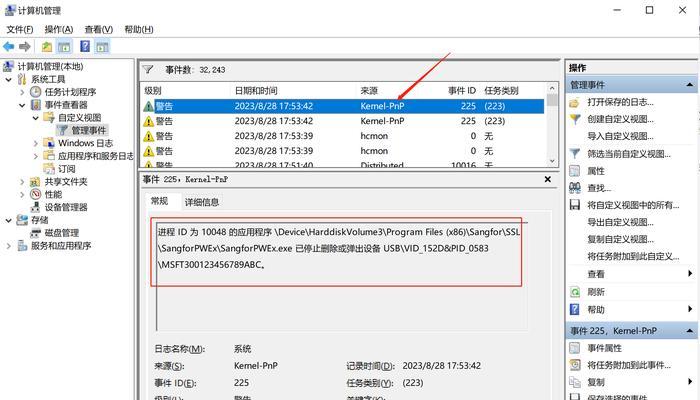700x400 pixels.
Task: Open the View submenu in actions pane
Action: tap(632, 274)
